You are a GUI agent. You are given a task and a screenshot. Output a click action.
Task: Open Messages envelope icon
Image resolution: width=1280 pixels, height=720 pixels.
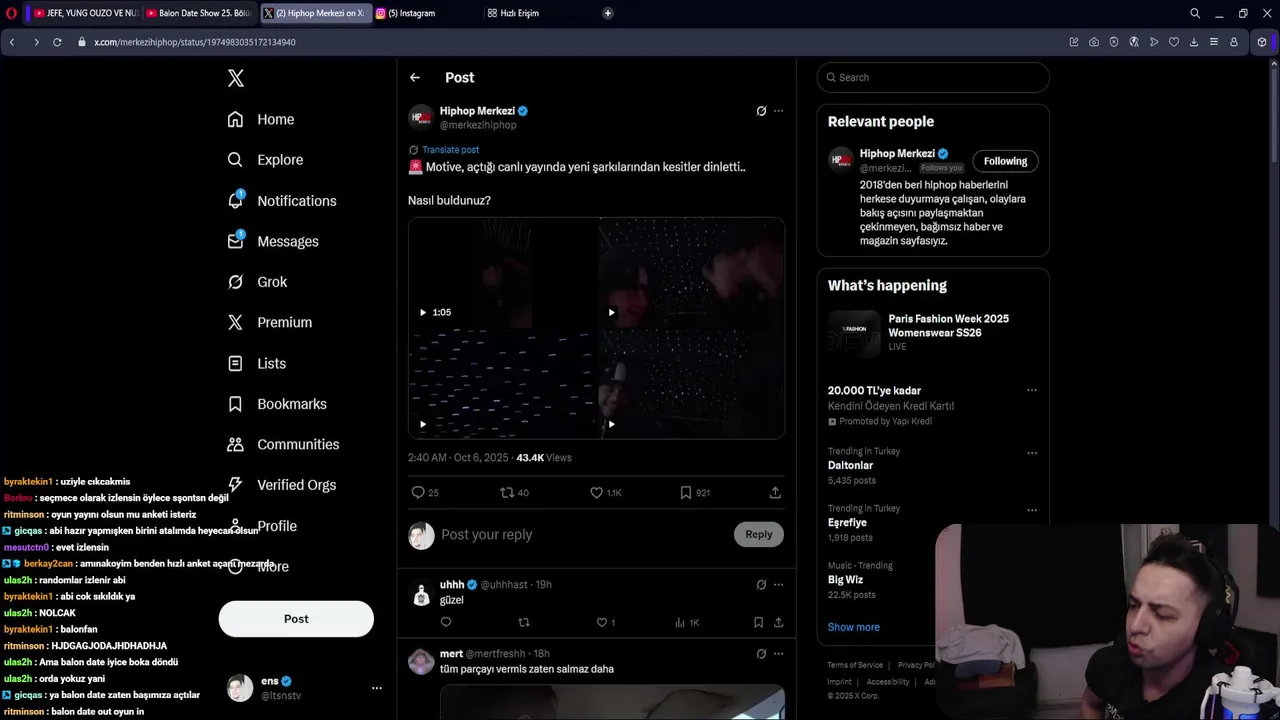273,241
